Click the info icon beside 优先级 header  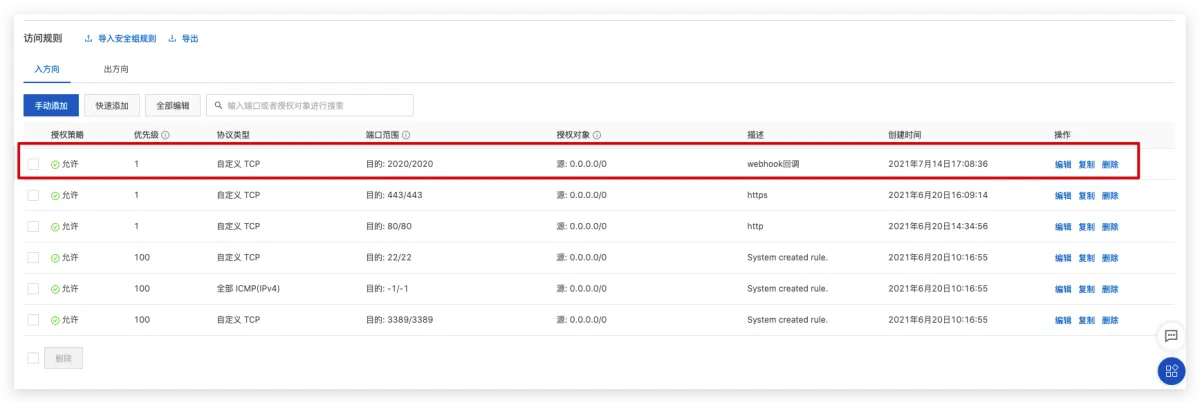(165, 135)
